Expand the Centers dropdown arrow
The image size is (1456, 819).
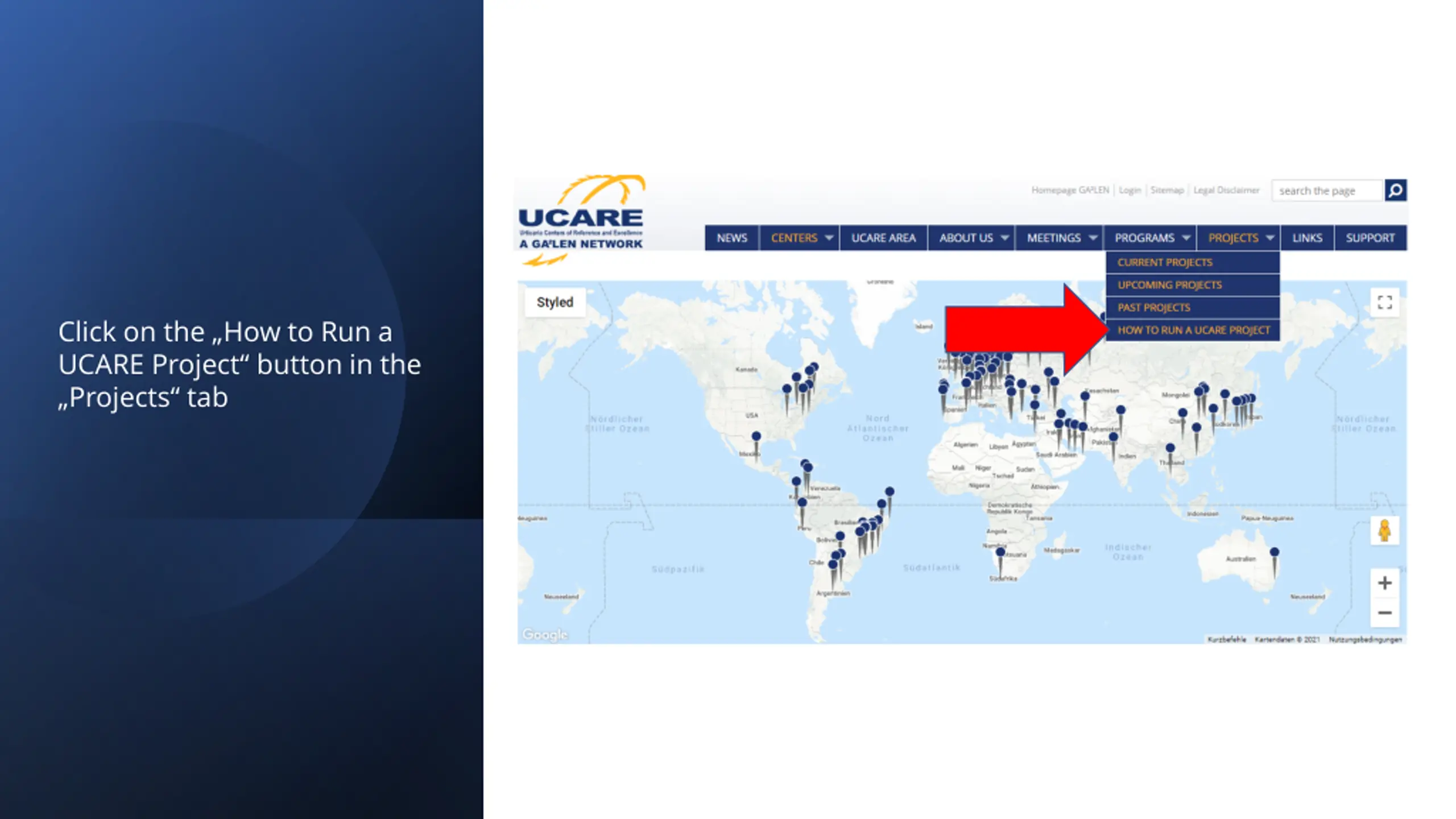[x=829, y=238]
